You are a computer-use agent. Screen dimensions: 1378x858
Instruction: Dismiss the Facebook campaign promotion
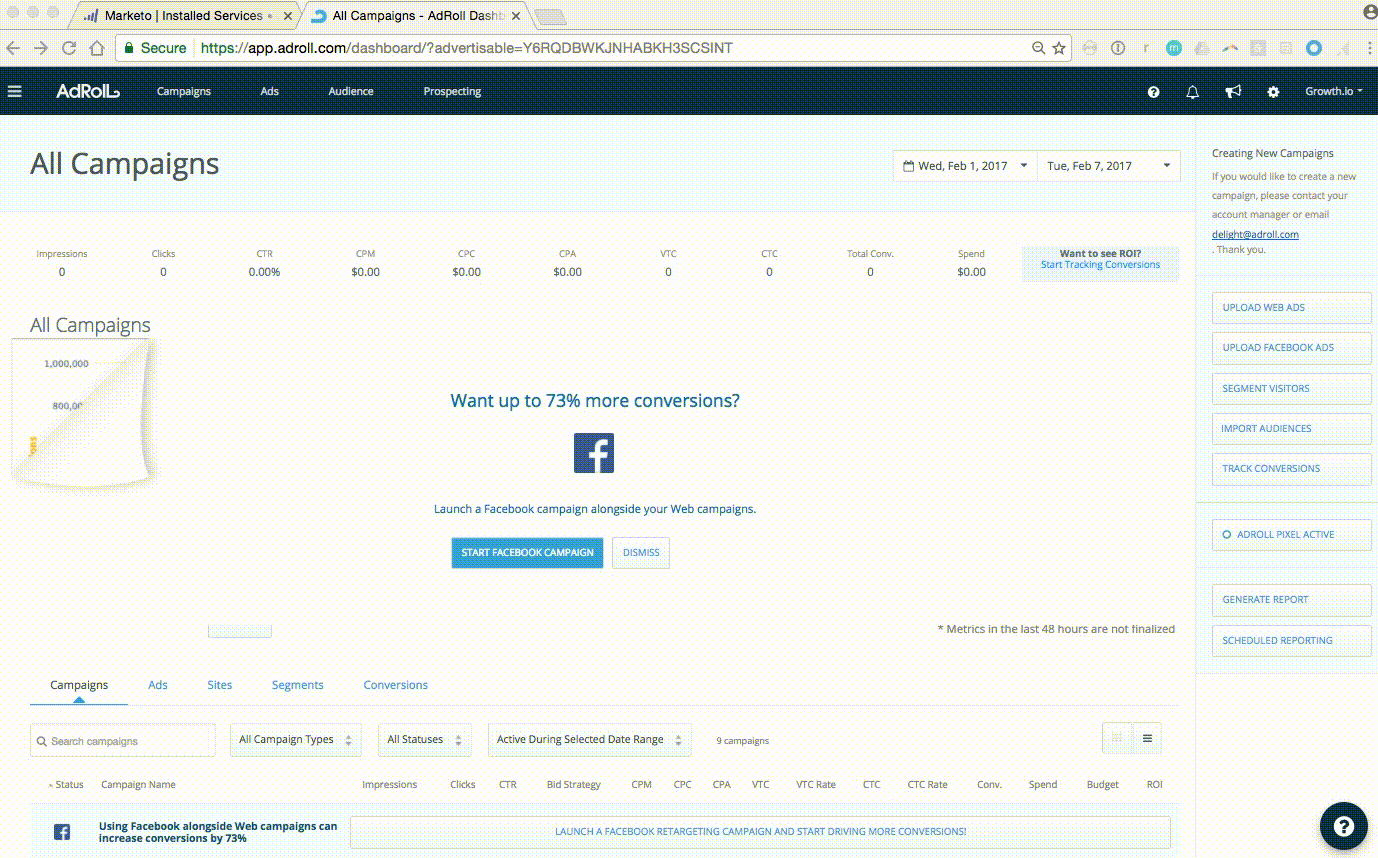(x=641, y=552)
